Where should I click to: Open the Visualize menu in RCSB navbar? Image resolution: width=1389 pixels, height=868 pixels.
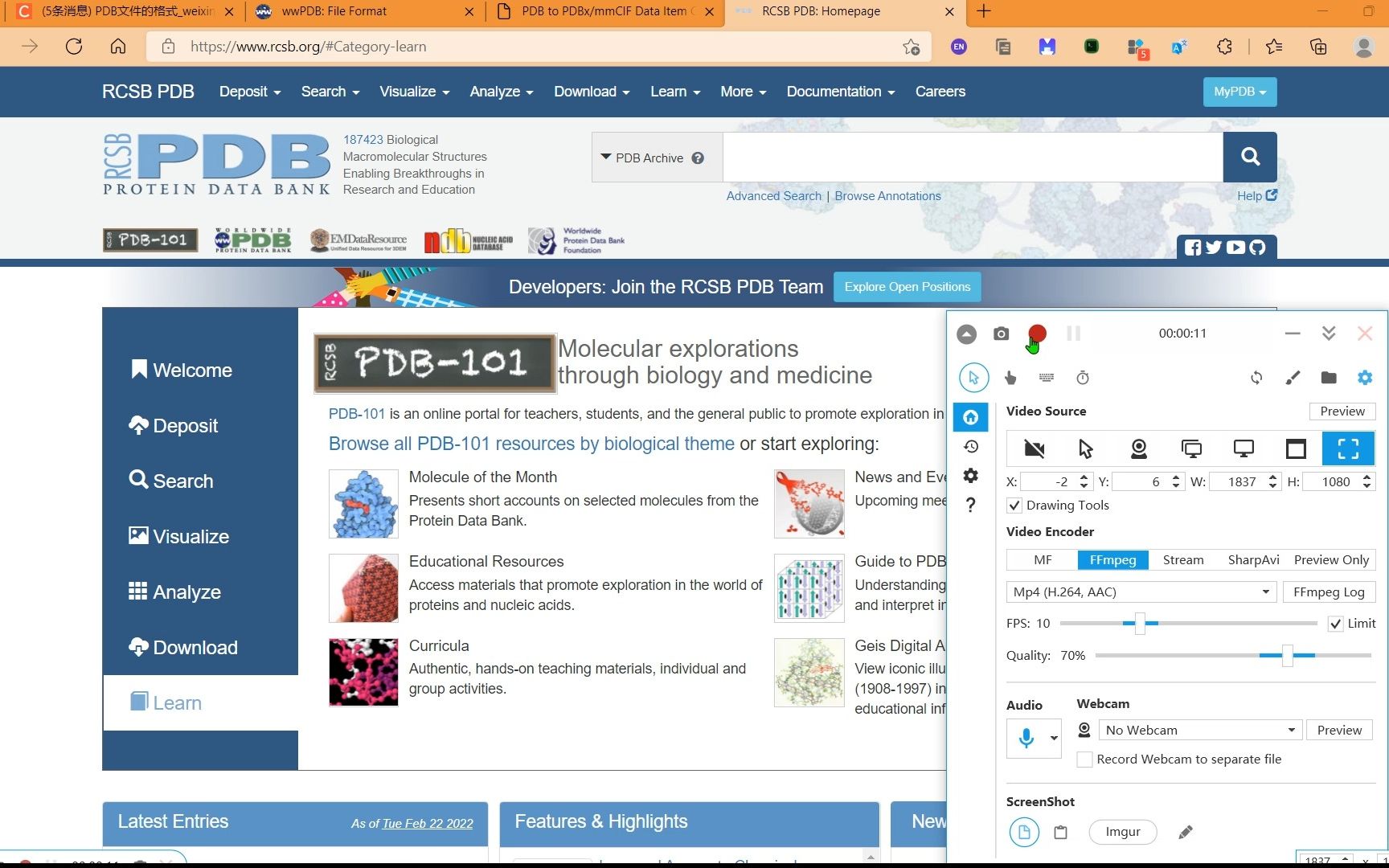(x=414, y=92)
